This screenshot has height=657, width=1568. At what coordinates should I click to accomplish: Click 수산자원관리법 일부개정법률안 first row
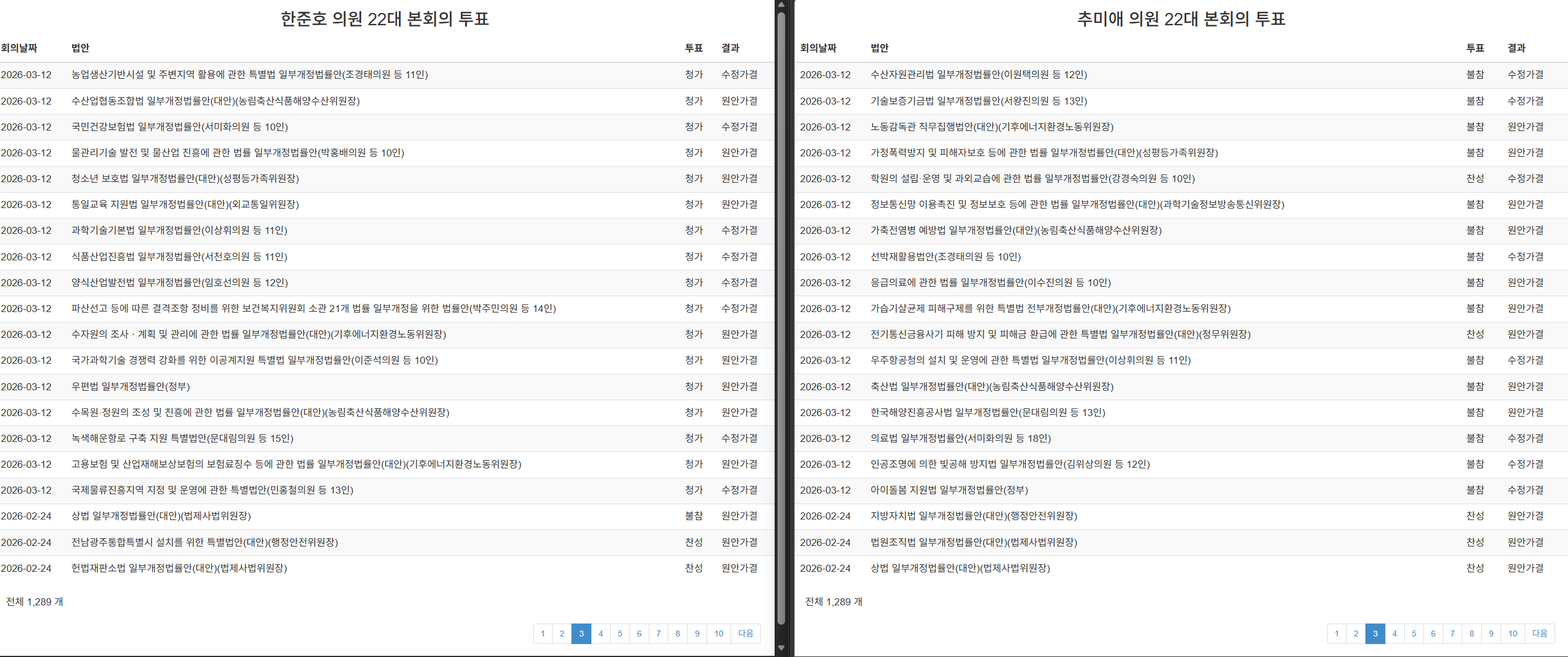coord(978,74)
